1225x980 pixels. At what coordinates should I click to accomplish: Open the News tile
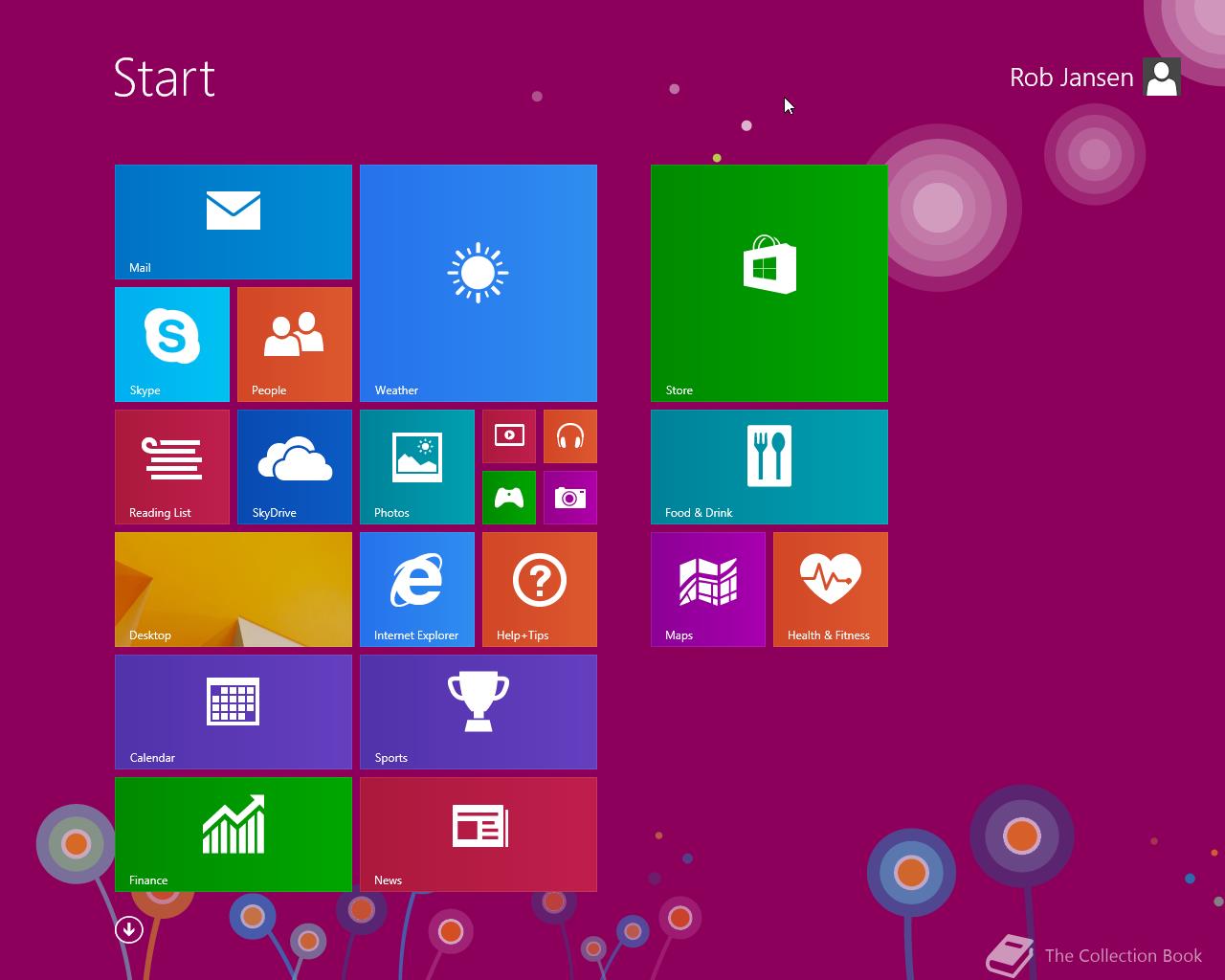tap(479, 835)
